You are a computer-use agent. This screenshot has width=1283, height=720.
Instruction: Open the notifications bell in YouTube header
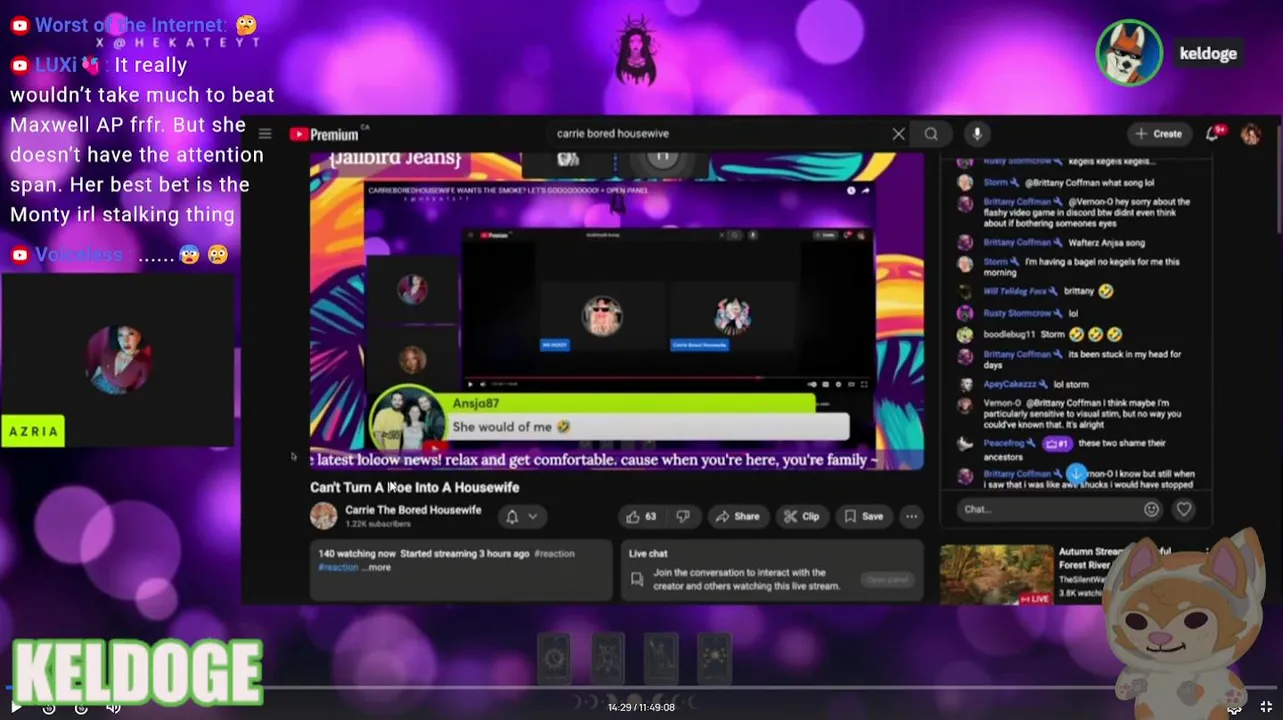click(1213, 133)
